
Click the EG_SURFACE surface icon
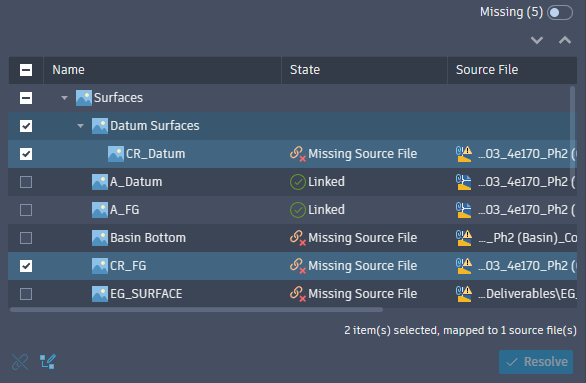(100, 294)
